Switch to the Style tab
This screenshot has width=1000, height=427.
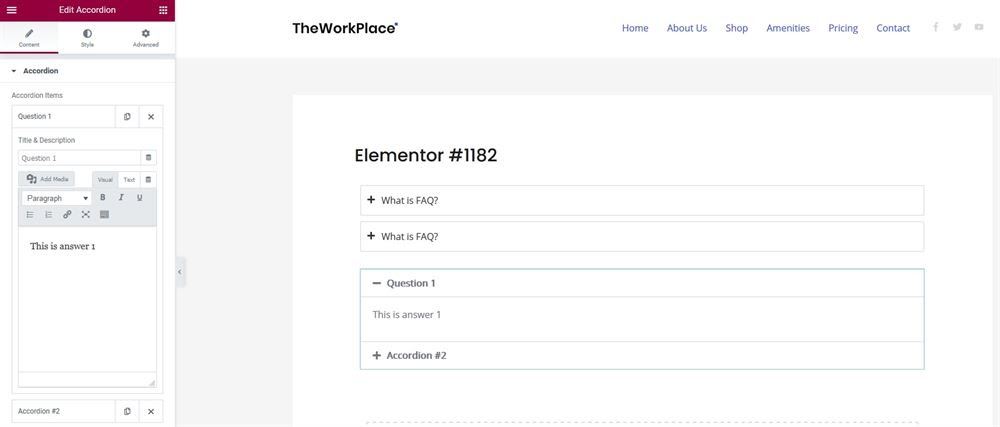tap(87, 38)
